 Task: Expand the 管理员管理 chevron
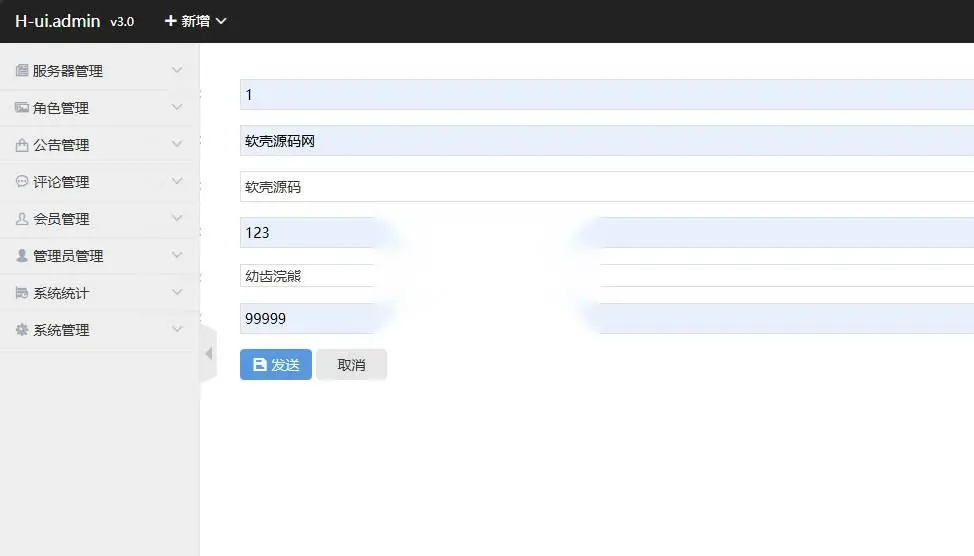point(177,255)
